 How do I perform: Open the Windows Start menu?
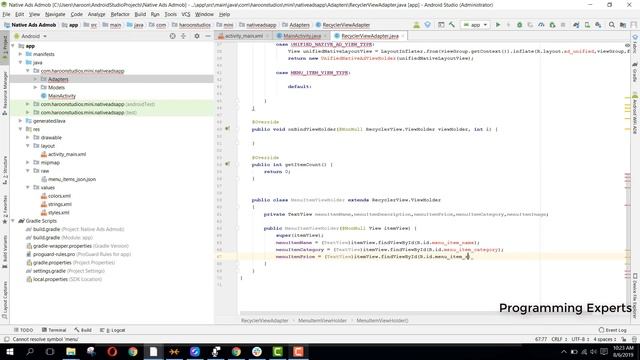tap(9, 351)
